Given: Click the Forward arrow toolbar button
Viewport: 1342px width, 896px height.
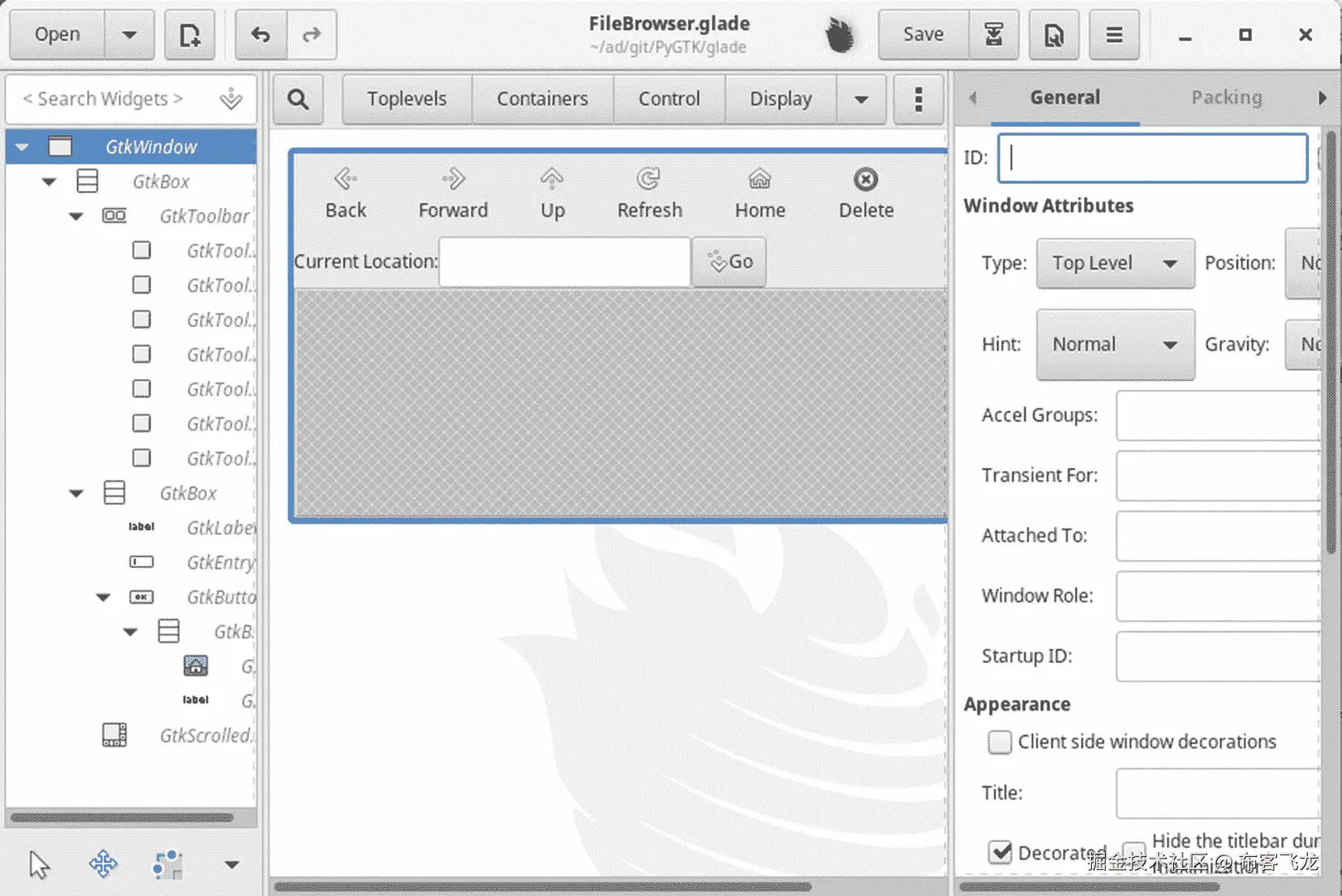Looking at the screenshot, I should point(453,194).
